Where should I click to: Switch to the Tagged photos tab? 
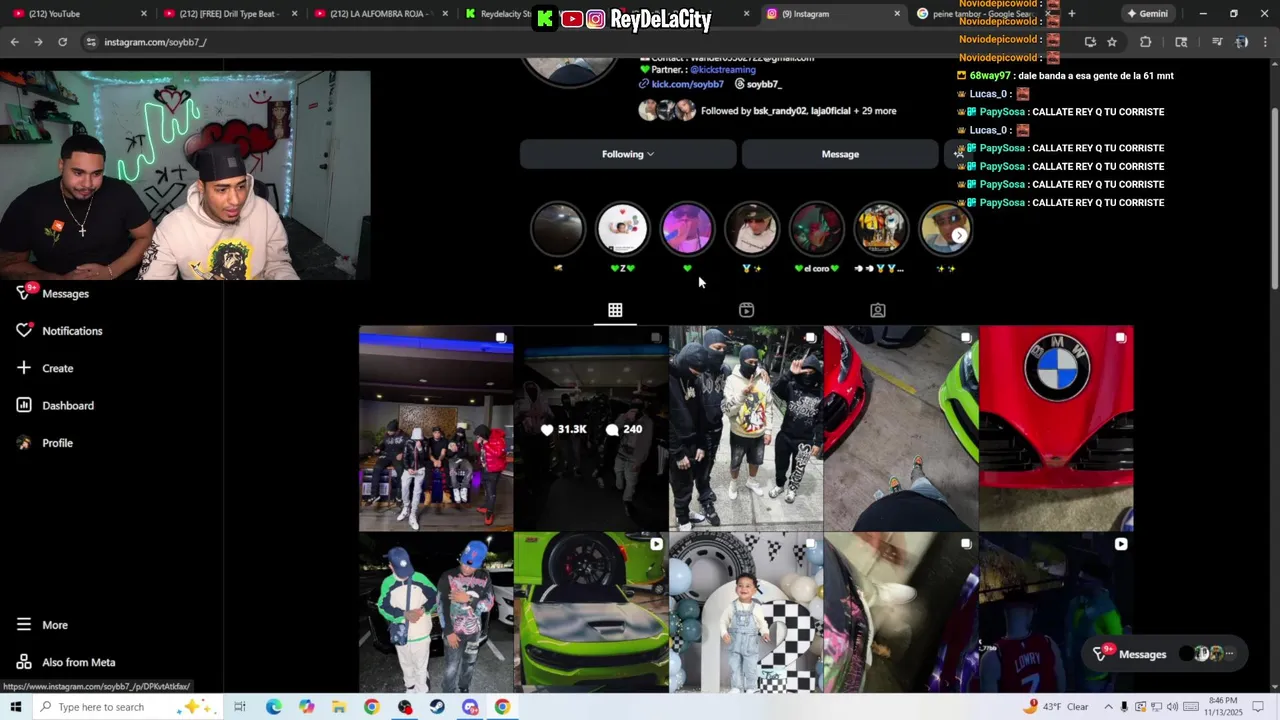click(x=877, y=310)
